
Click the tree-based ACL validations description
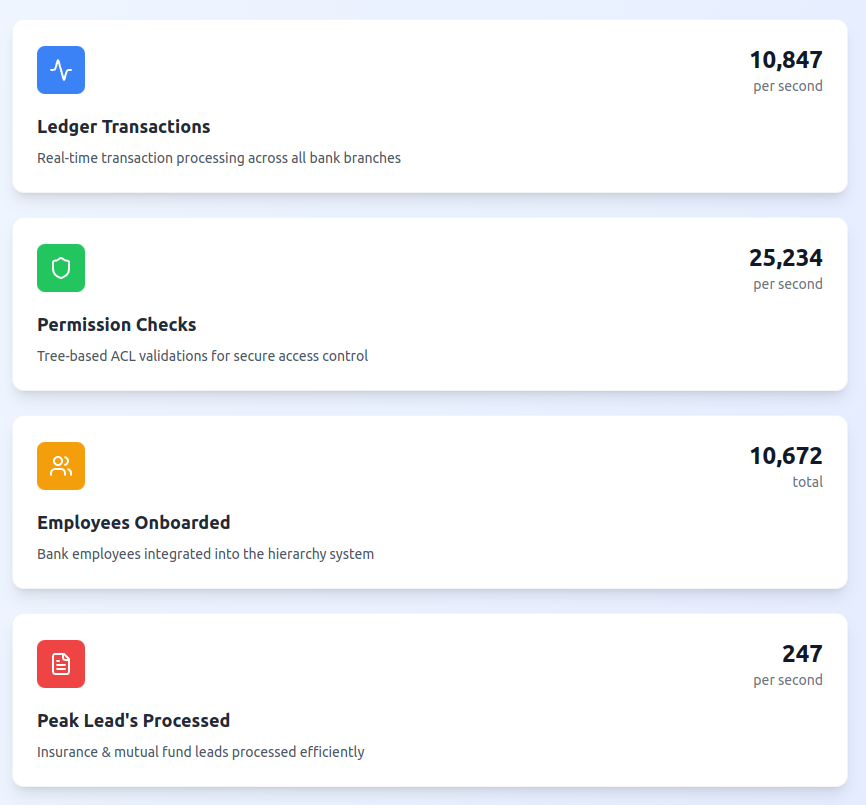203,356
